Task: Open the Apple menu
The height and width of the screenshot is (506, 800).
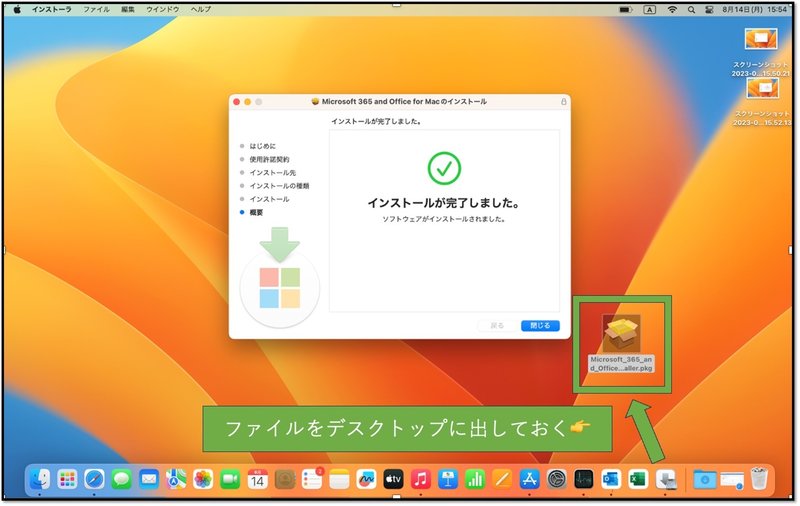Action: click(x=17, y=9)
